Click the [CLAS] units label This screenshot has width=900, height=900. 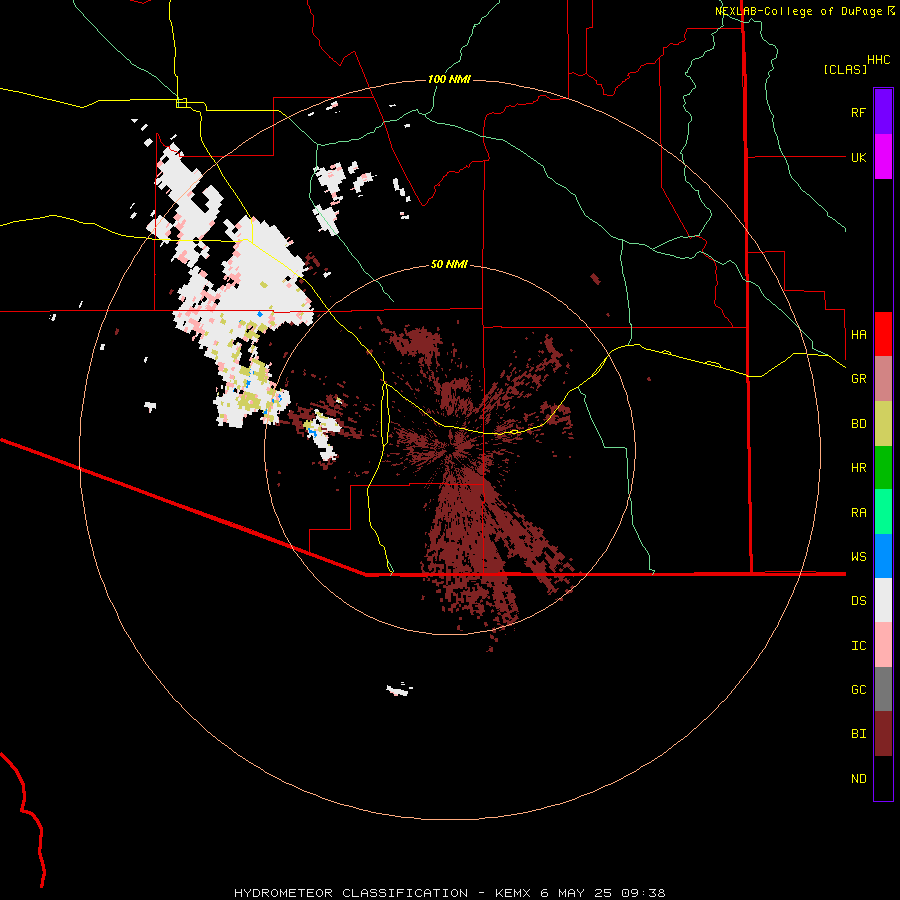(845, 69)
